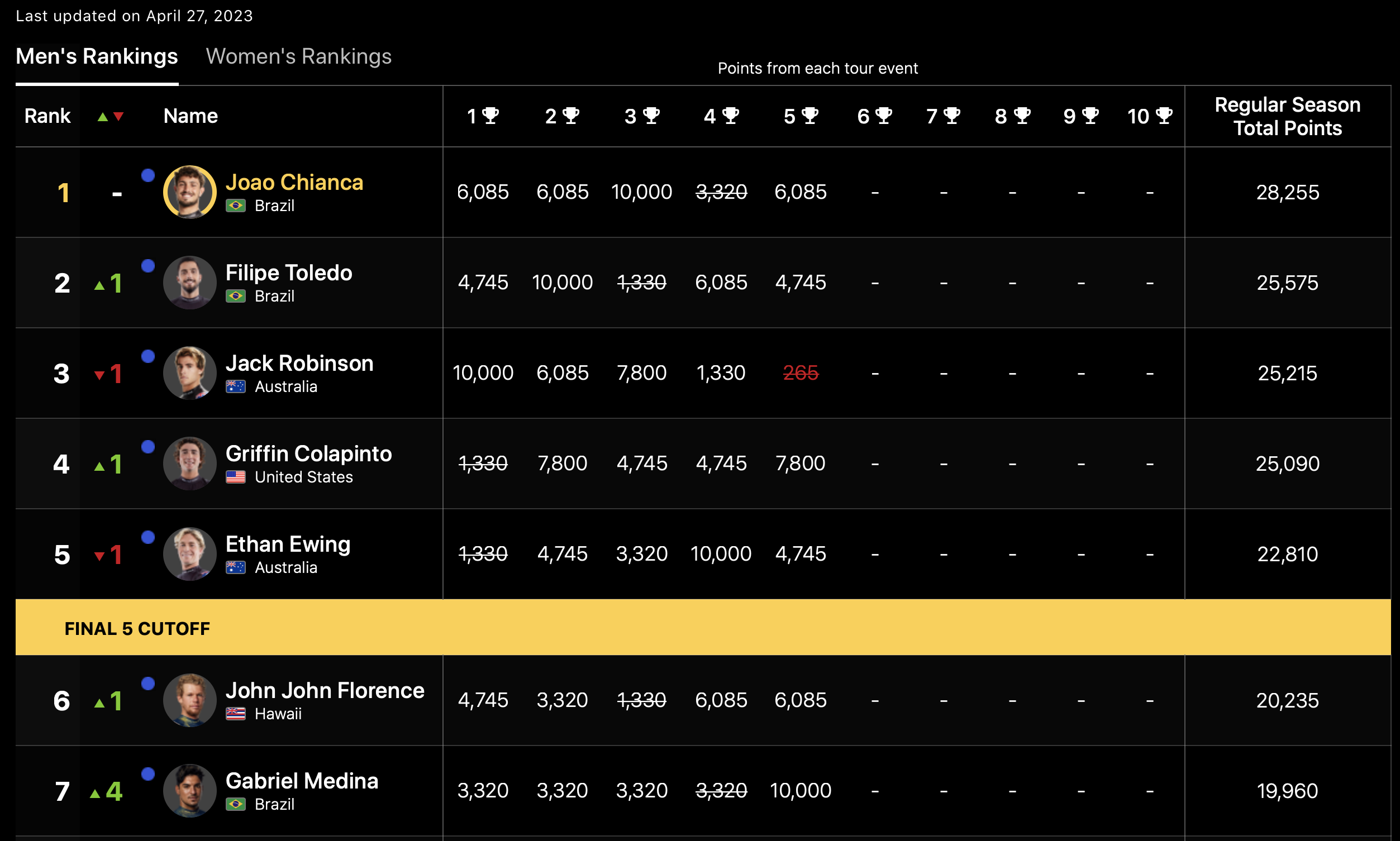This screenshot has height=841, width=1400.
Task: Click the event 3 trophy icon
Action: tap(651, 116)
